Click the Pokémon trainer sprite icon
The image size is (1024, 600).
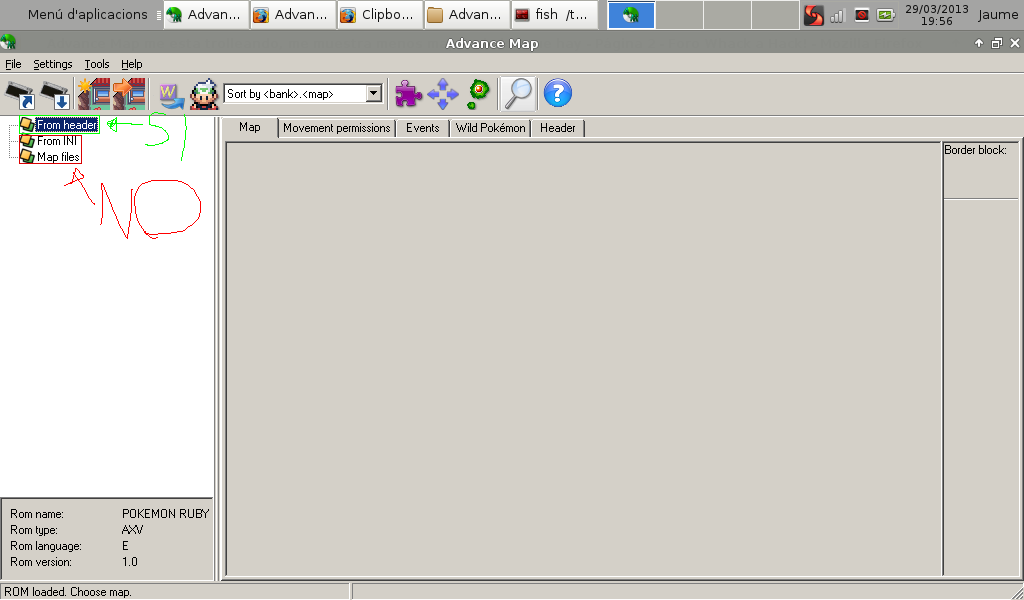click(x=204, y=94)
